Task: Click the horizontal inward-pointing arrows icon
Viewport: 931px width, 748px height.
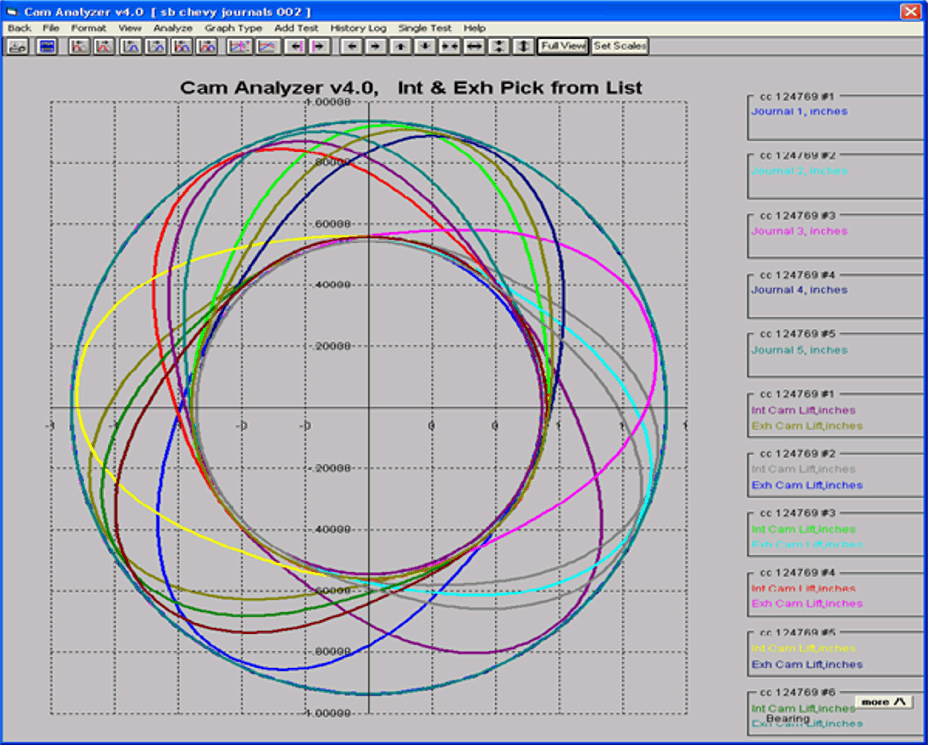Action: [449, 46]
